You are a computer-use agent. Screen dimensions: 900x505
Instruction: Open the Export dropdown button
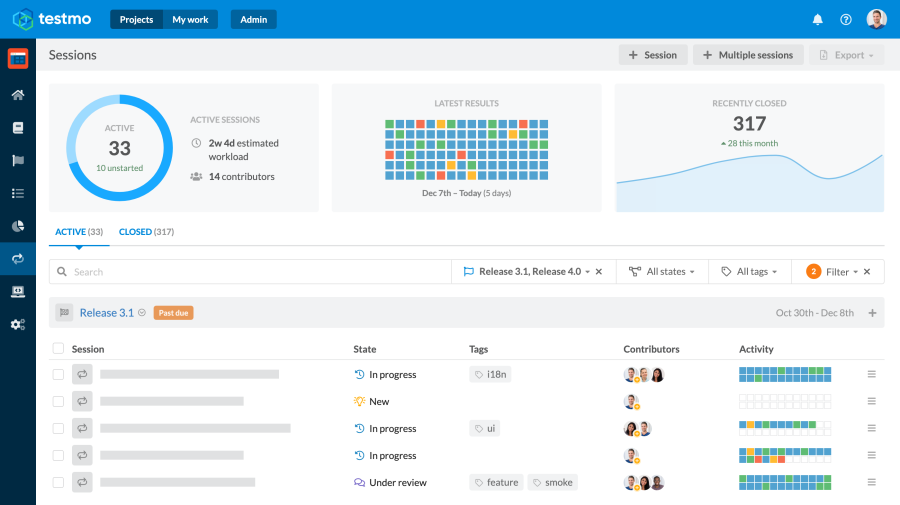tap(847, 55)
